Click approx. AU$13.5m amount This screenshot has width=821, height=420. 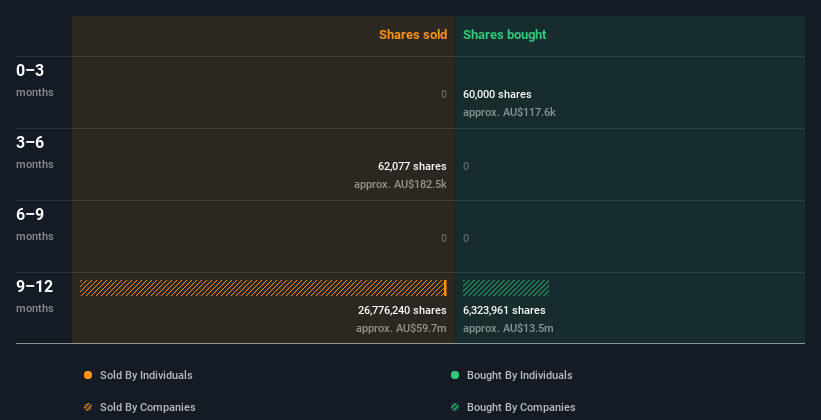coord(508,329)
